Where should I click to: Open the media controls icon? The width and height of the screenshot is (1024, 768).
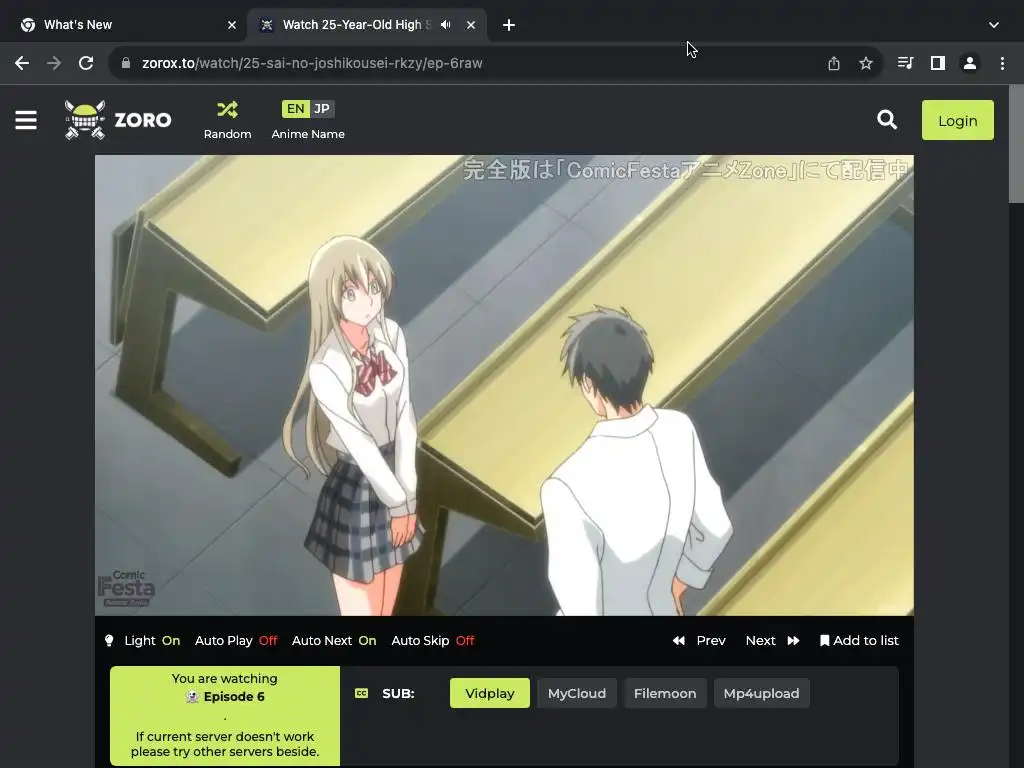pyautogui.click(x=905, y=63)
